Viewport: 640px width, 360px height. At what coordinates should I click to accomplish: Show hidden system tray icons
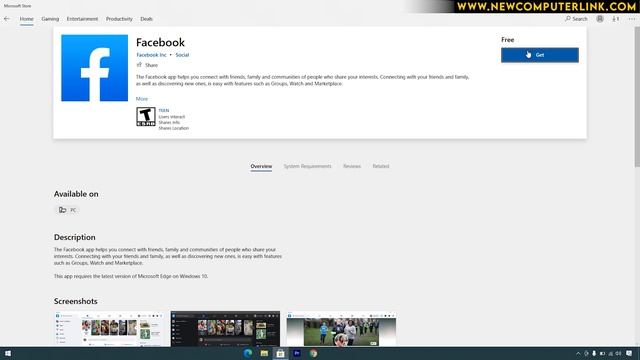[578, 353]
